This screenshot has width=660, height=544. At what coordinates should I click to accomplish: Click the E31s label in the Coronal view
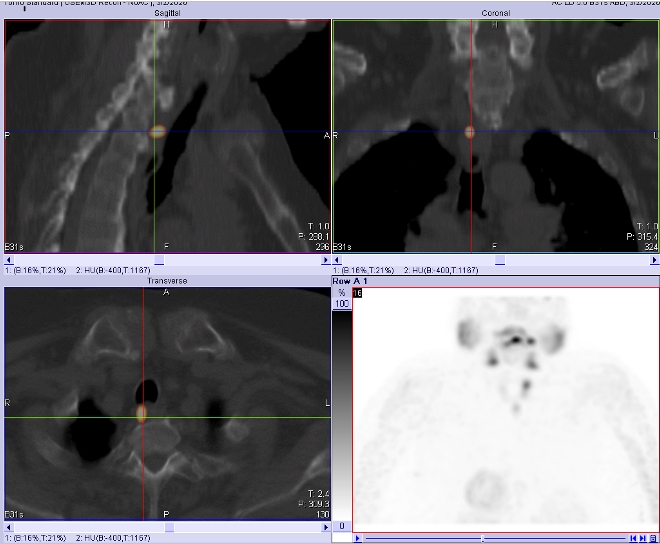(x=342, y=247)
